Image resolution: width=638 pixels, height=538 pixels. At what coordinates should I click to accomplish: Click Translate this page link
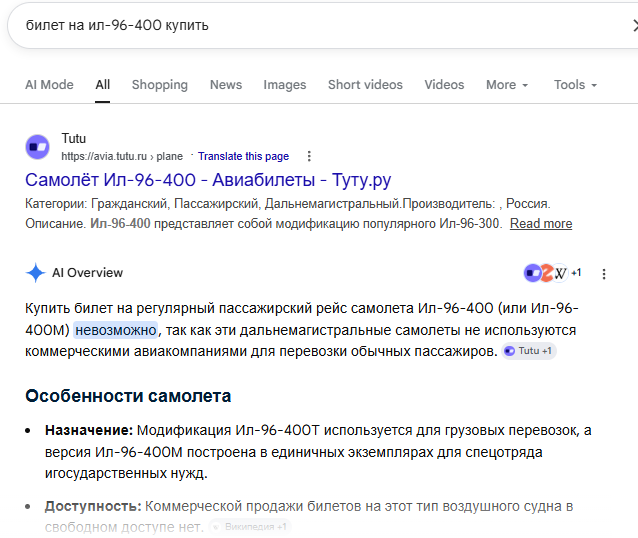click(243, 156)
